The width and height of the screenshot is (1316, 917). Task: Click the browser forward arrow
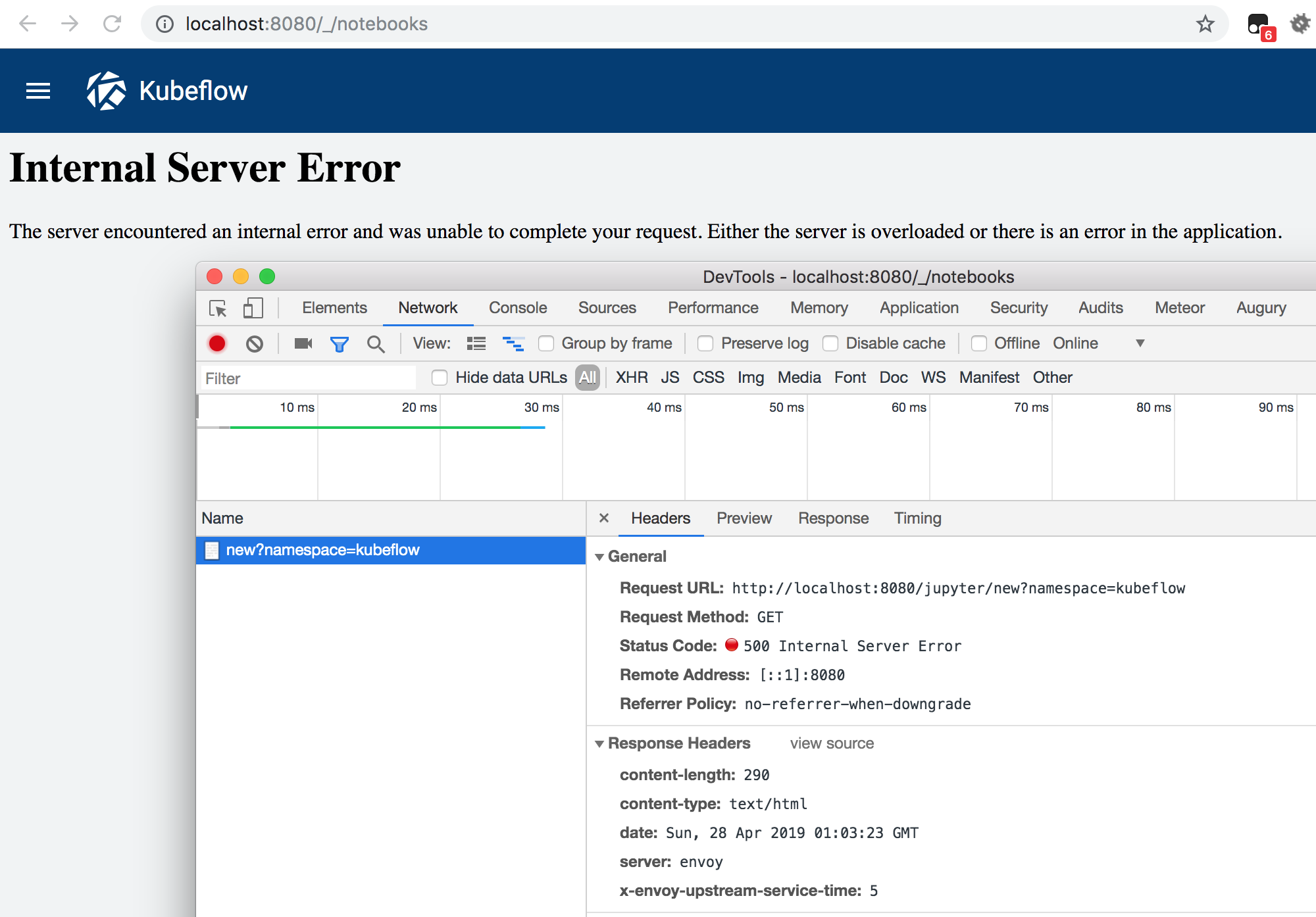click(x=70, y=24)
